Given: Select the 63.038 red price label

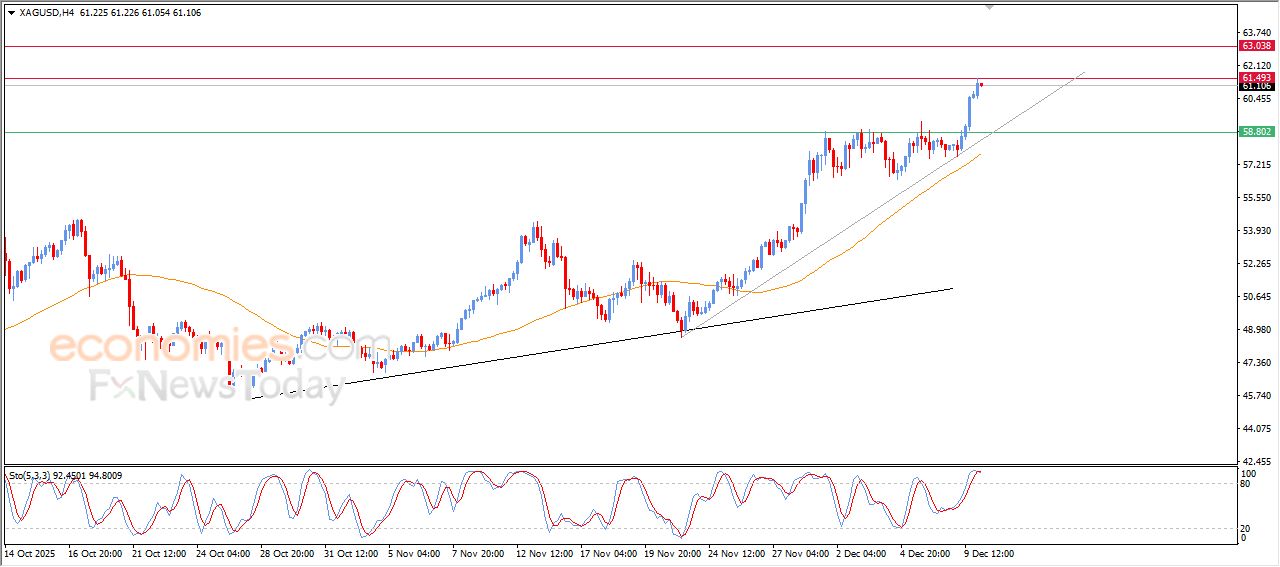Looking at the screenshot, I should coord(1256,46).
